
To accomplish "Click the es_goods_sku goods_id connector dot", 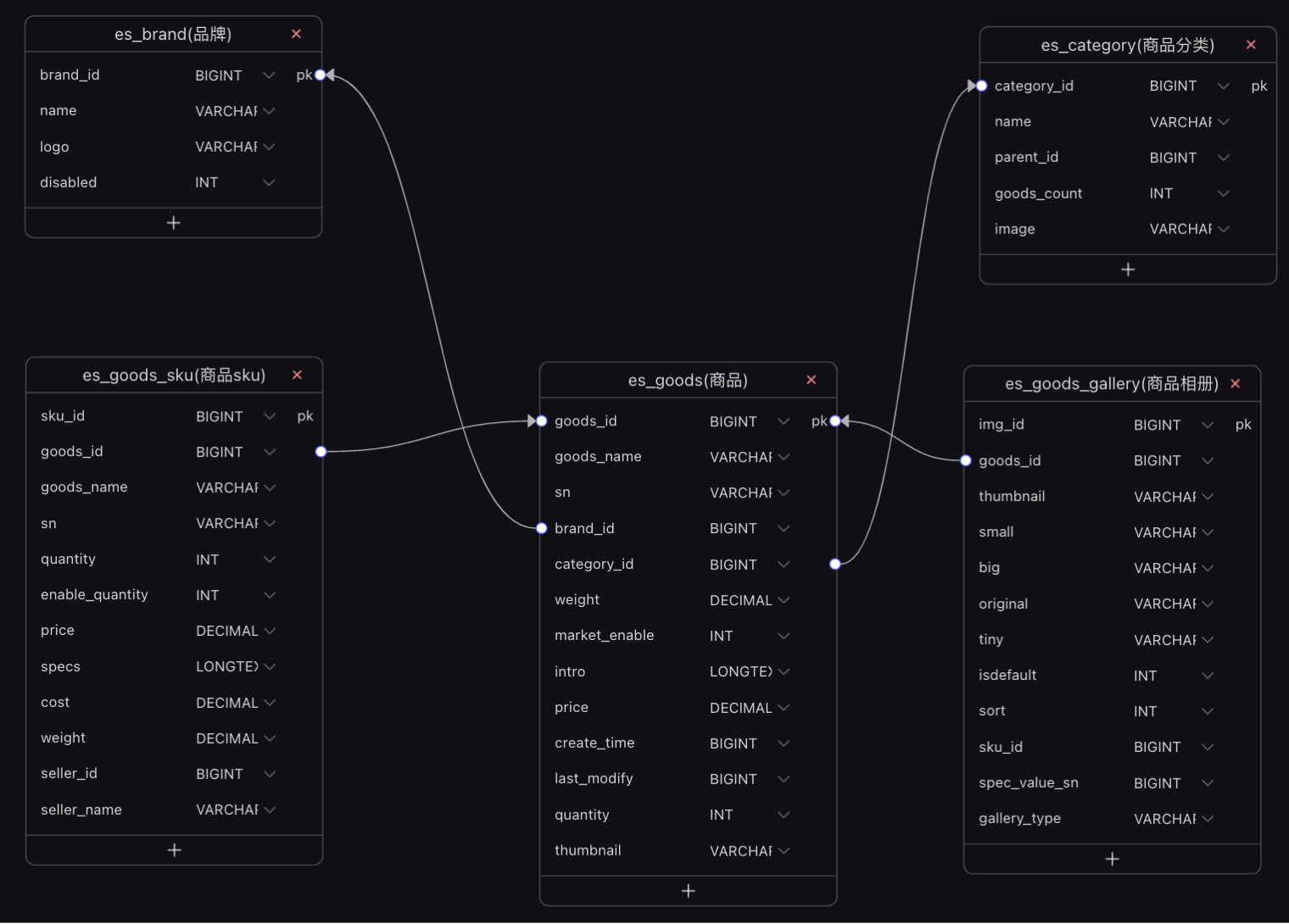I will (321, 452).
